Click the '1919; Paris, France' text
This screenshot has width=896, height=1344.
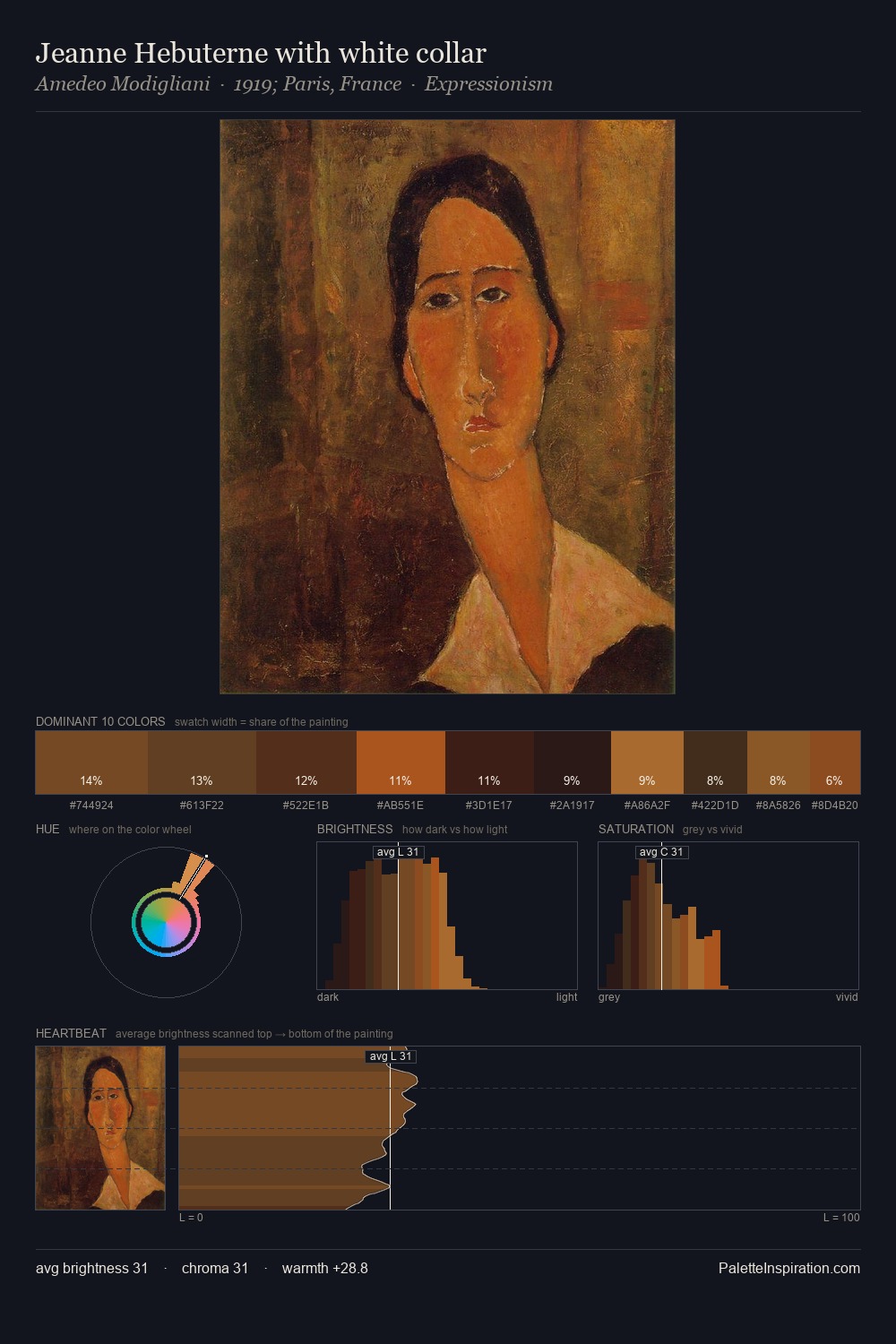click(x=317, y=84)
